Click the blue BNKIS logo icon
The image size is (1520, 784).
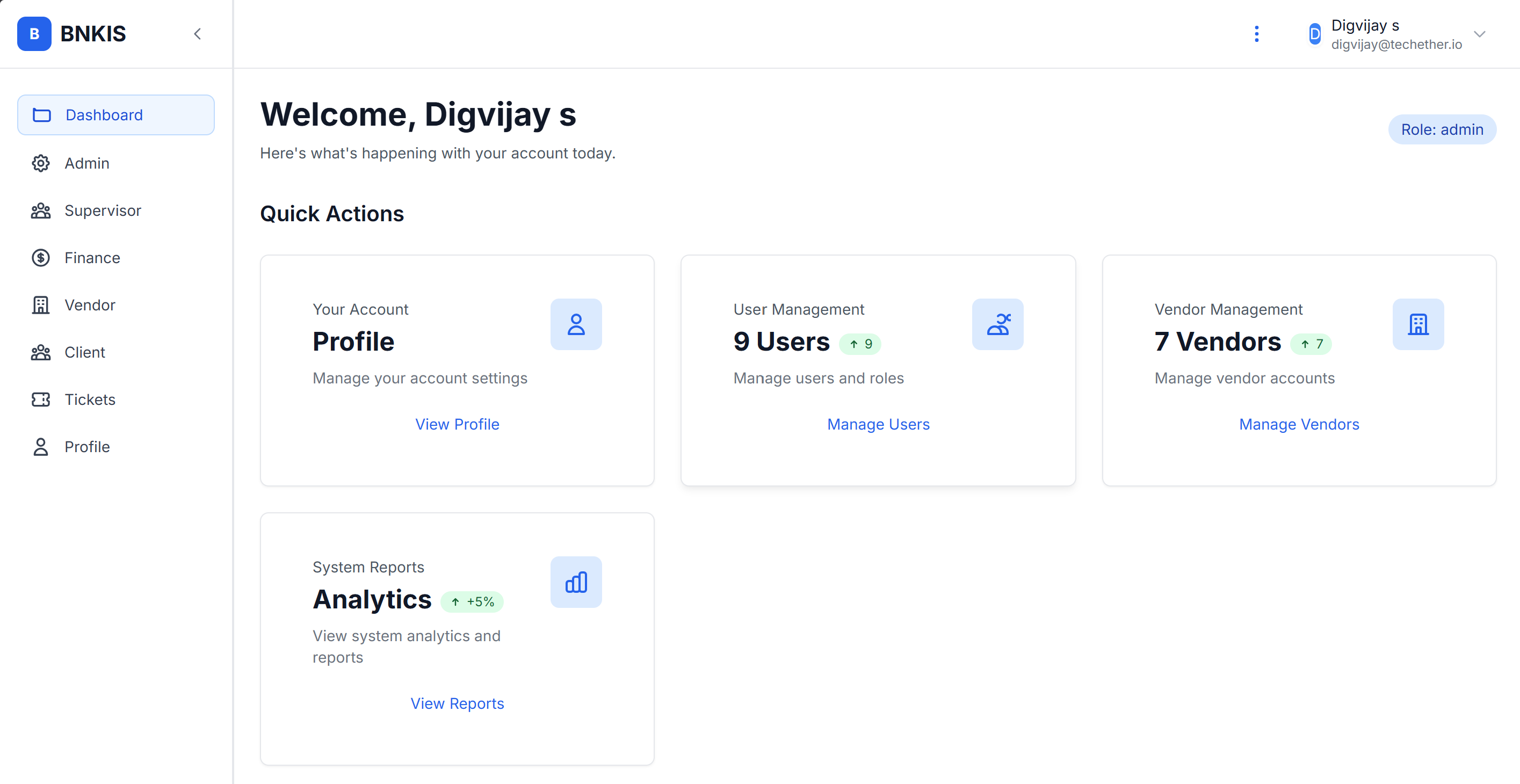pos(34,34)
